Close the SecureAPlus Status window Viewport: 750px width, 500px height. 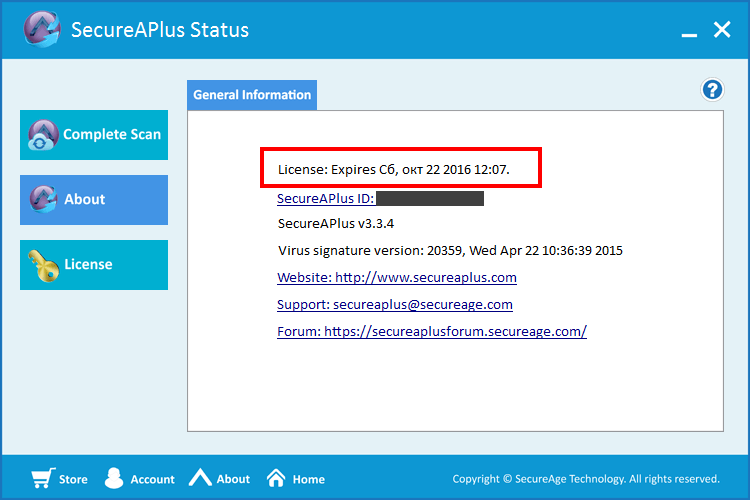pos(722,30)
